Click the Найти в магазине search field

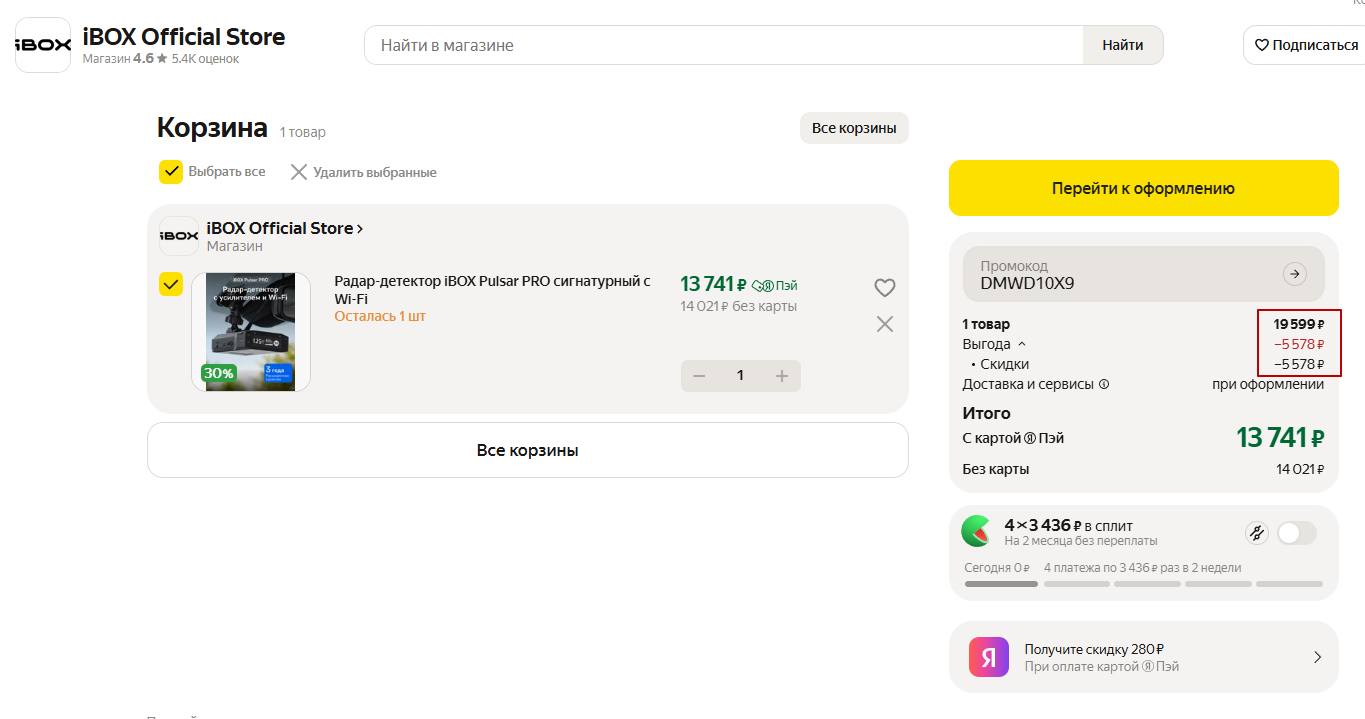click(723, 45)
